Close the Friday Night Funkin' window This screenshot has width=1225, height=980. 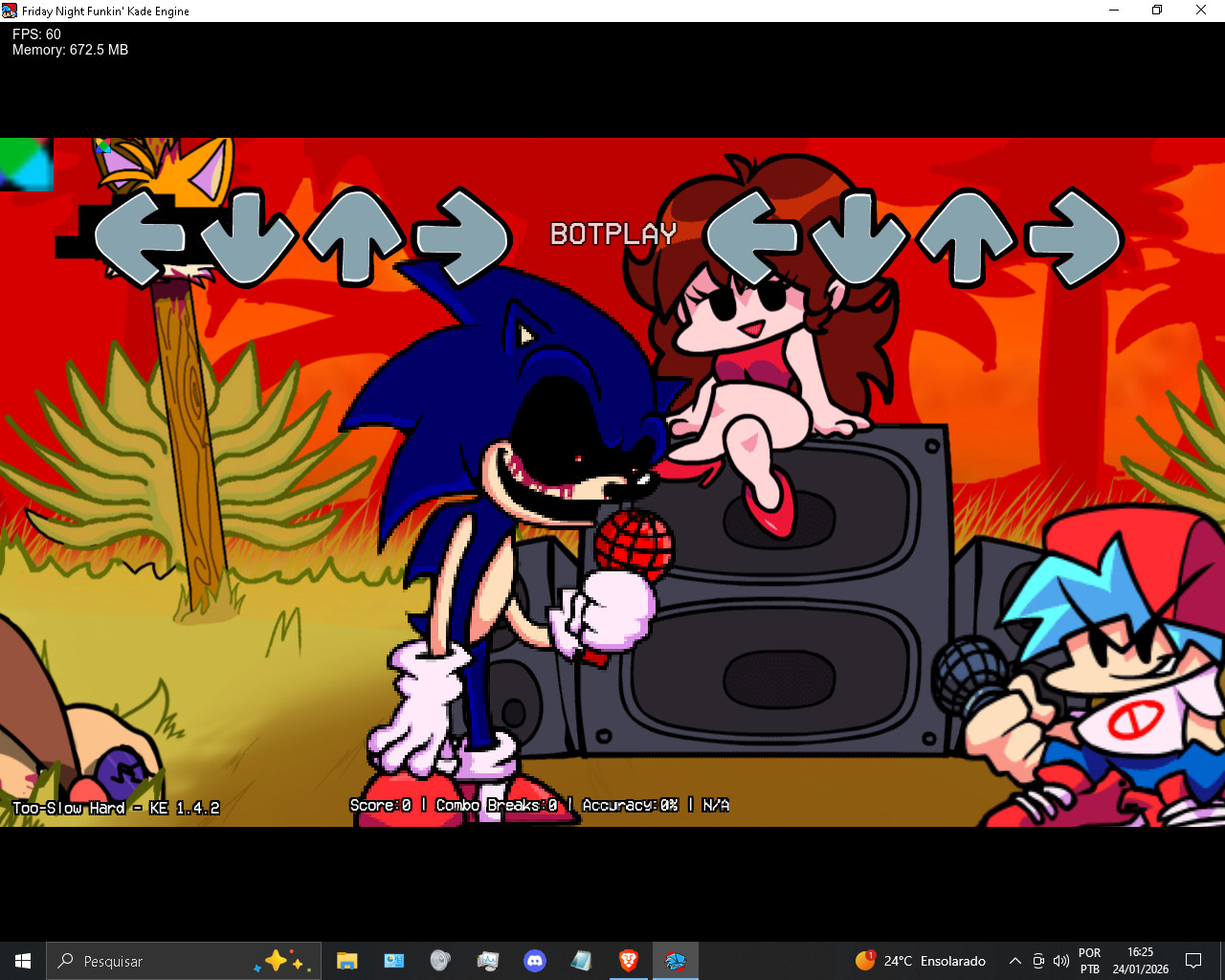point(1201,11)
